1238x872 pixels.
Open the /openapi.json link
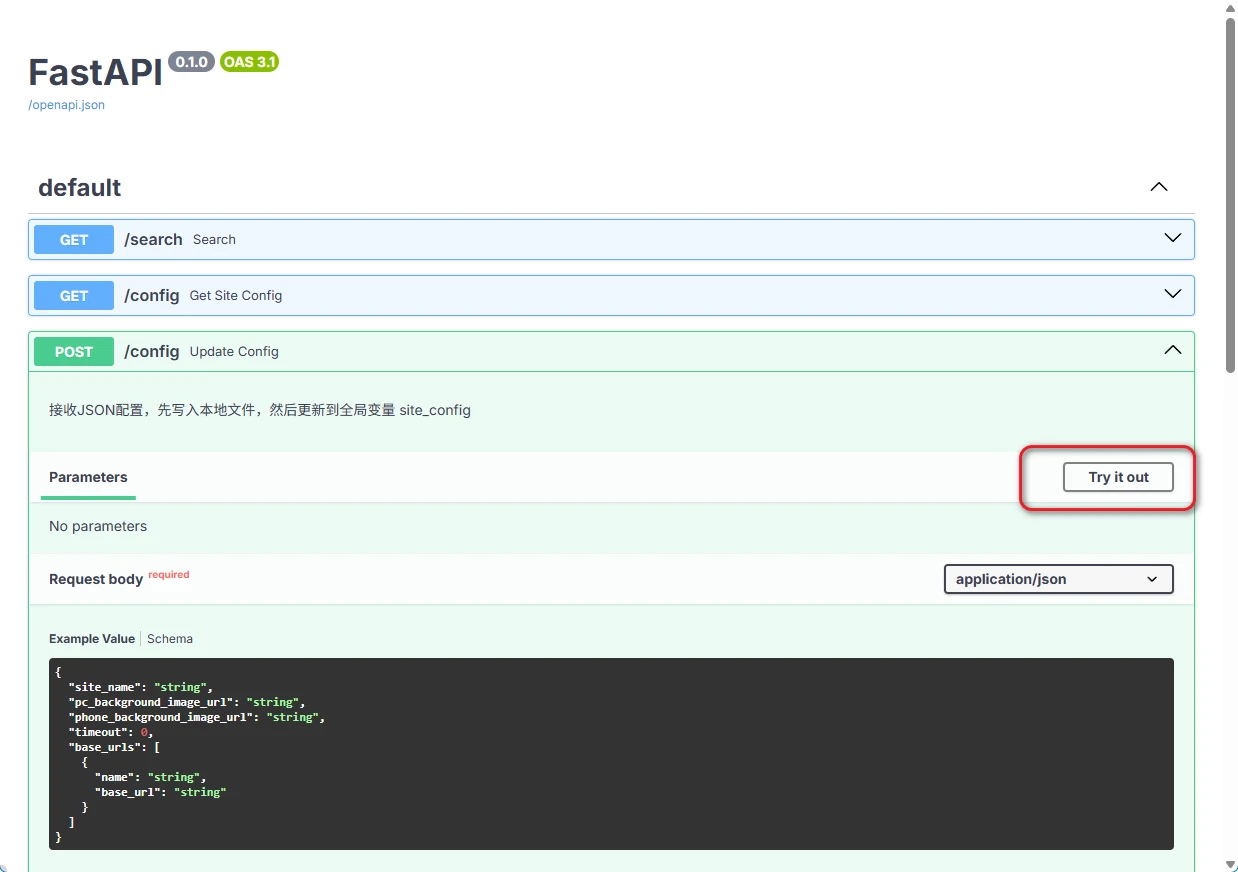[x=66, y=105]
